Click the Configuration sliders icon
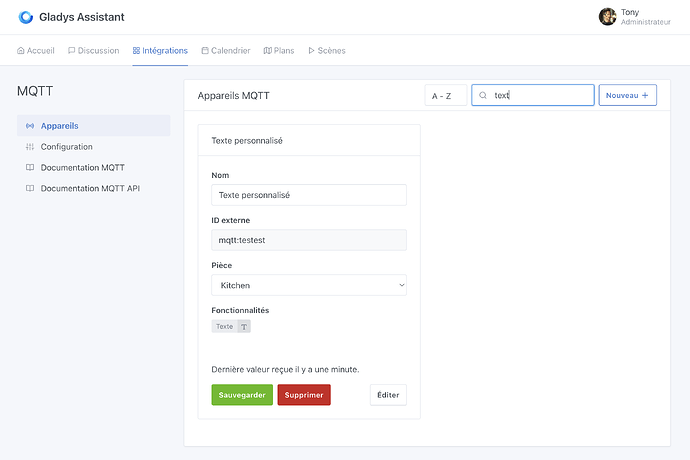This screenshot has height=460, width=690. tap(30, 147)
